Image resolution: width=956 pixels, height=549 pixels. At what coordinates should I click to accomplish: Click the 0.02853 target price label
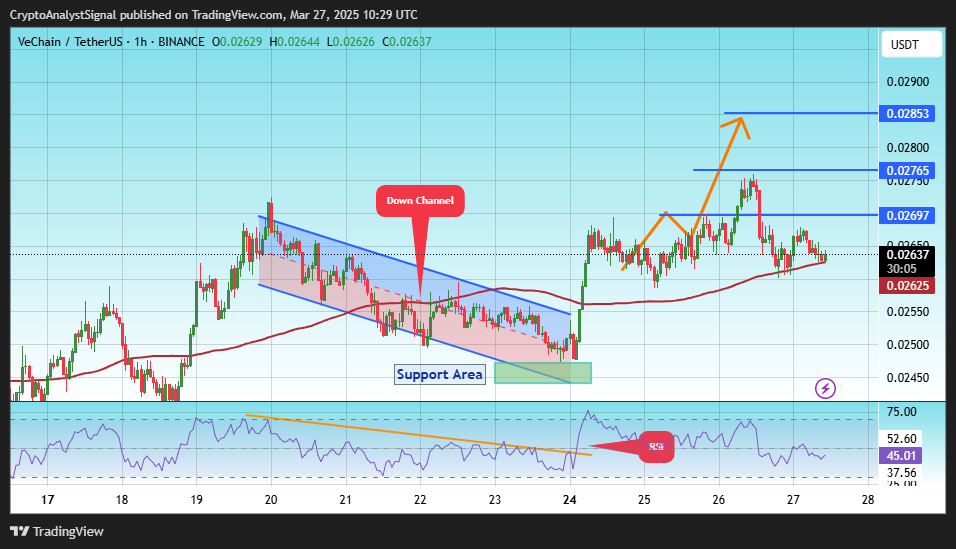(x=907, y=113)
